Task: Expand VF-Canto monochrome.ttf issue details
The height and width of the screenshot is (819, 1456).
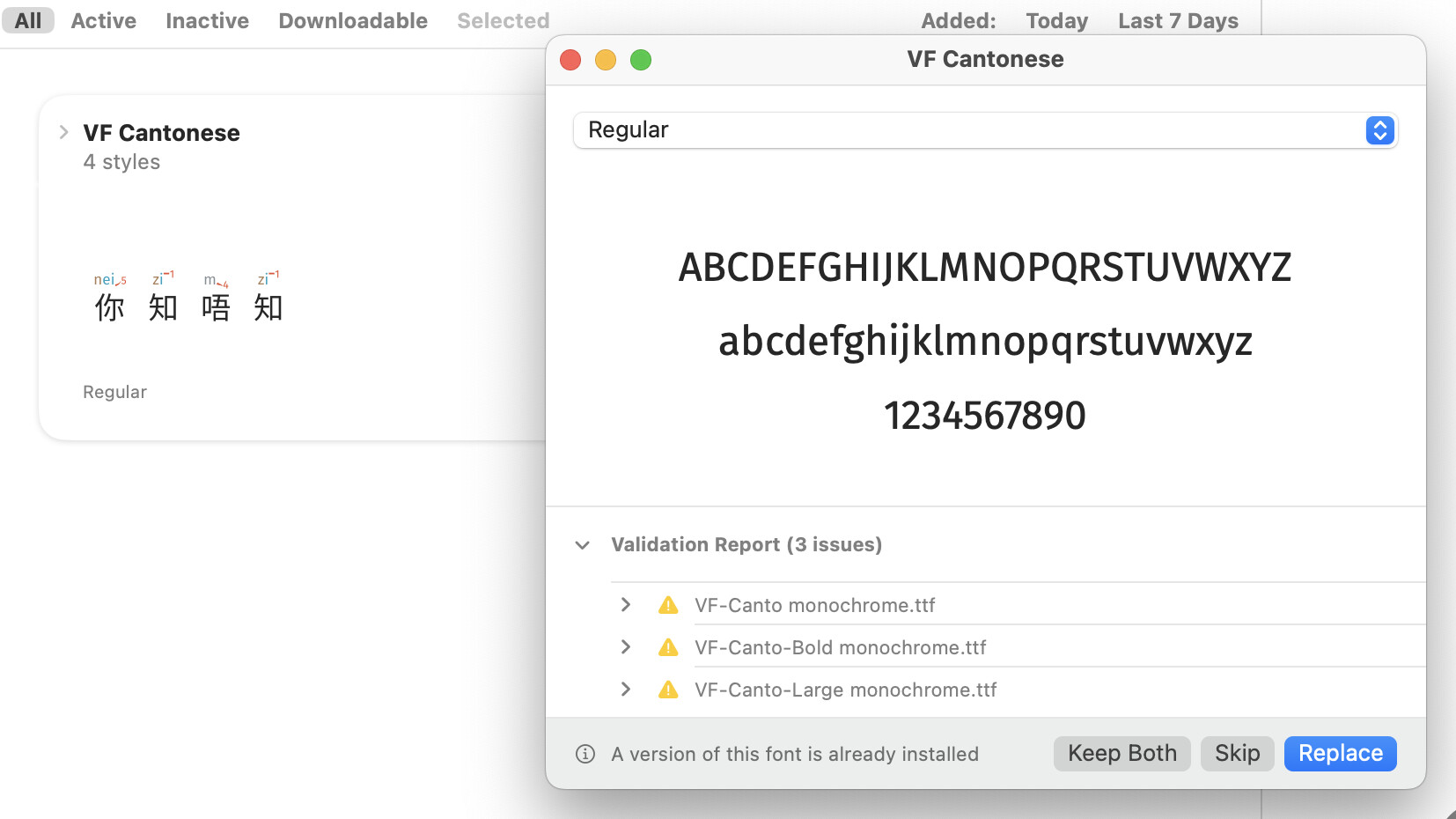Action: pos(626,605)
